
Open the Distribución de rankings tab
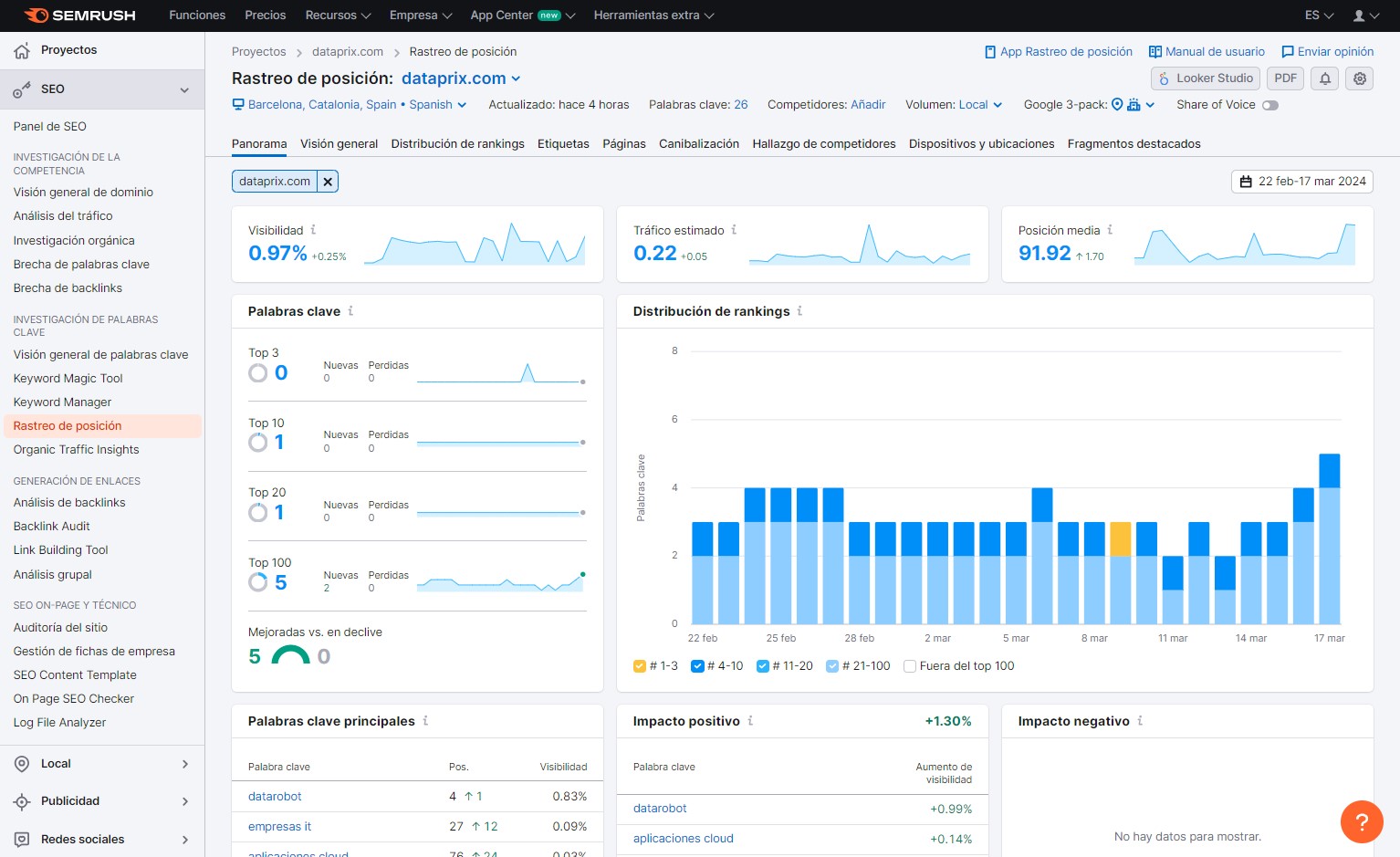457,144
